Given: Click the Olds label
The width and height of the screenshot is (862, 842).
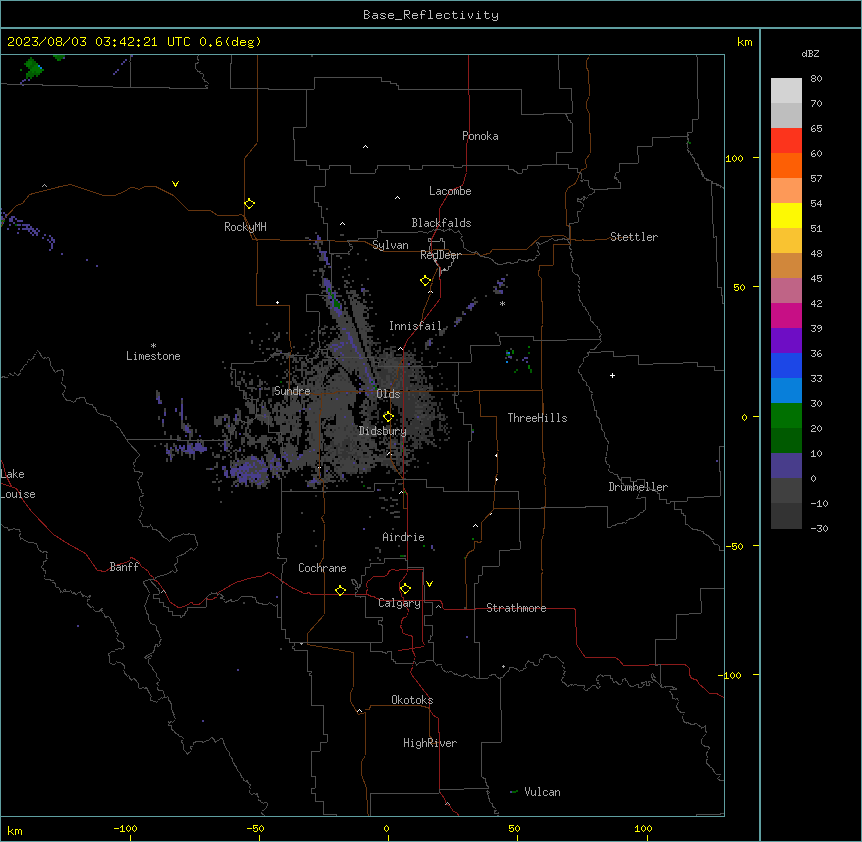Looking at the screenshot, I should click(x=388, y=394).
